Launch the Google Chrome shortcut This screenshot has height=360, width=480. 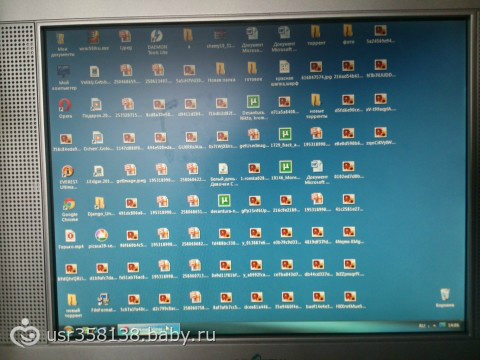pyautogui.click(x=69, y=210)
